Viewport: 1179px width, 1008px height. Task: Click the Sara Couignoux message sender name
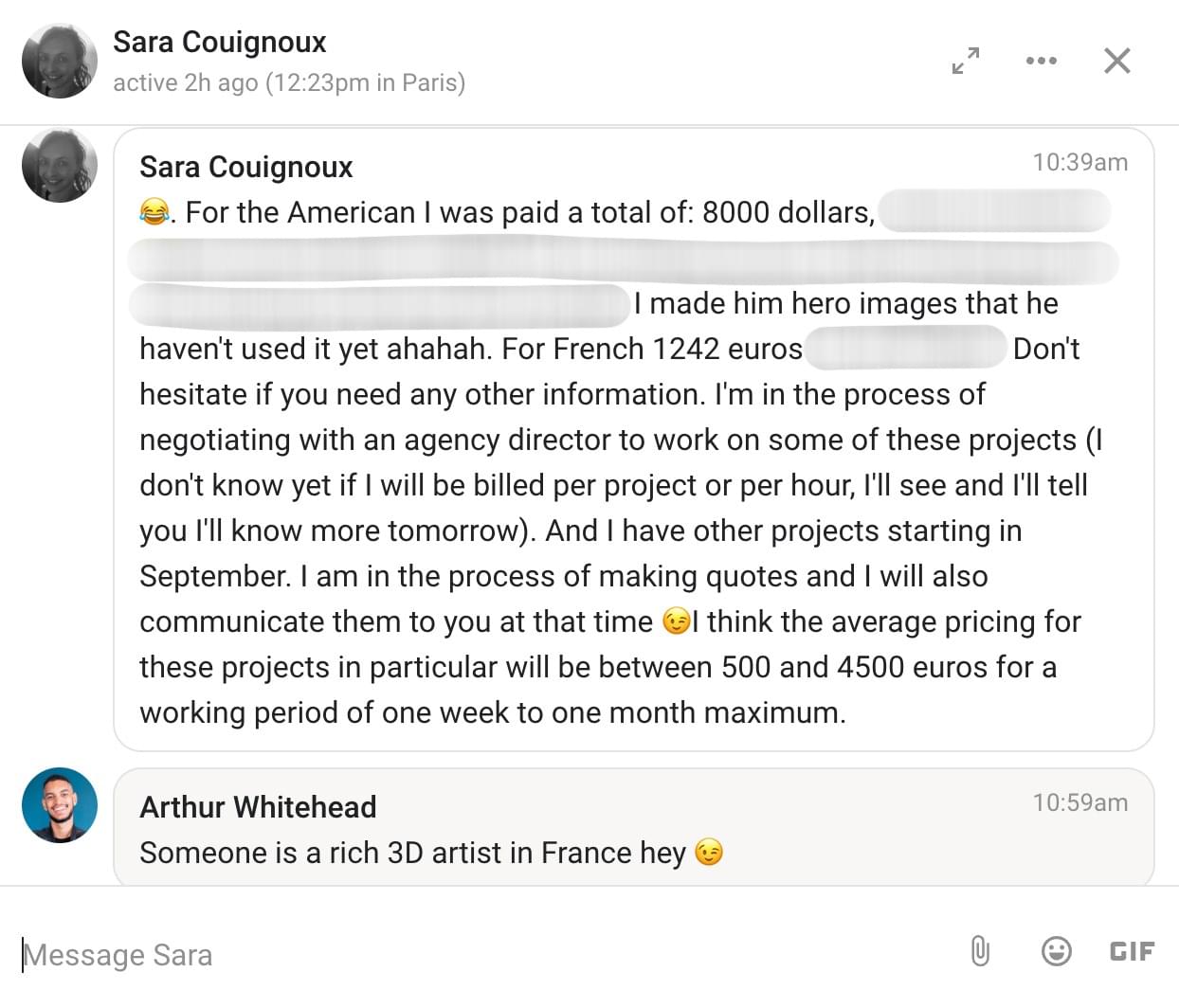point(245,167)
